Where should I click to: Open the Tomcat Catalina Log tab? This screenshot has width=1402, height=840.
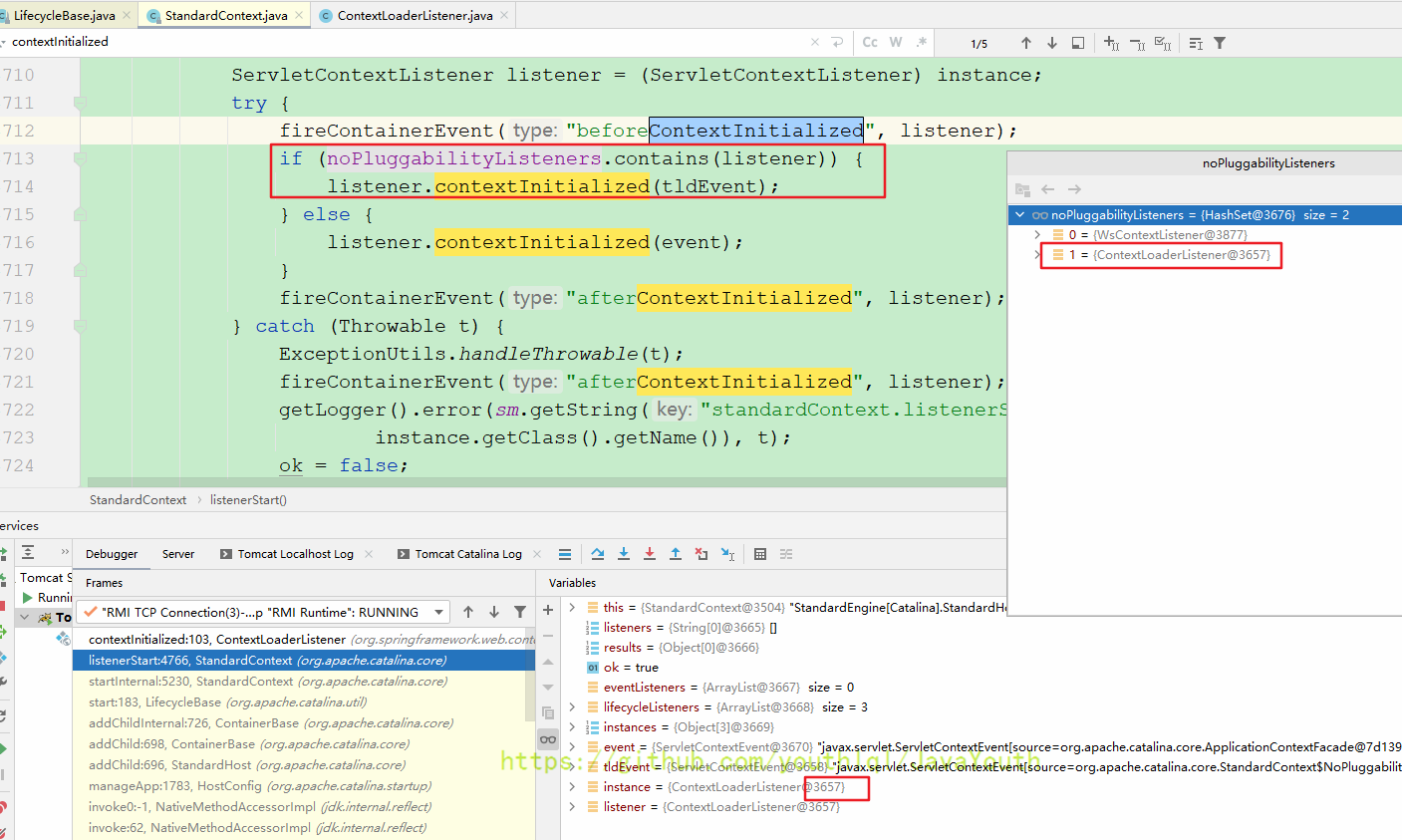coord(468,554)
